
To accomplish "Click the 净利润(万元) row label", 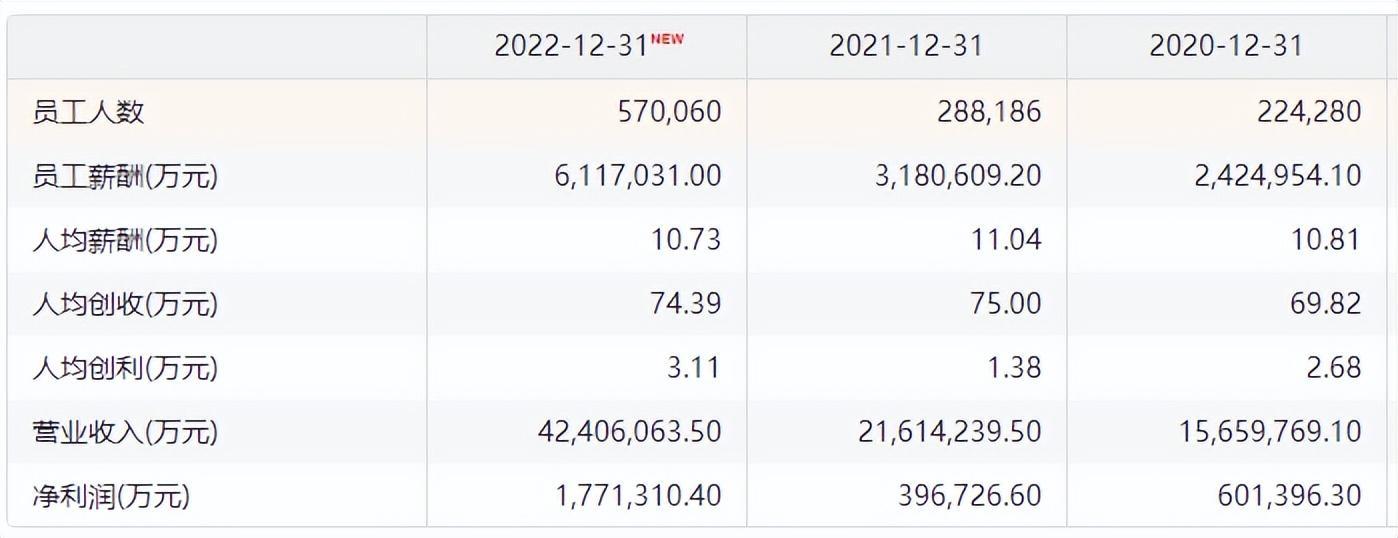I will tap(111, 496).
